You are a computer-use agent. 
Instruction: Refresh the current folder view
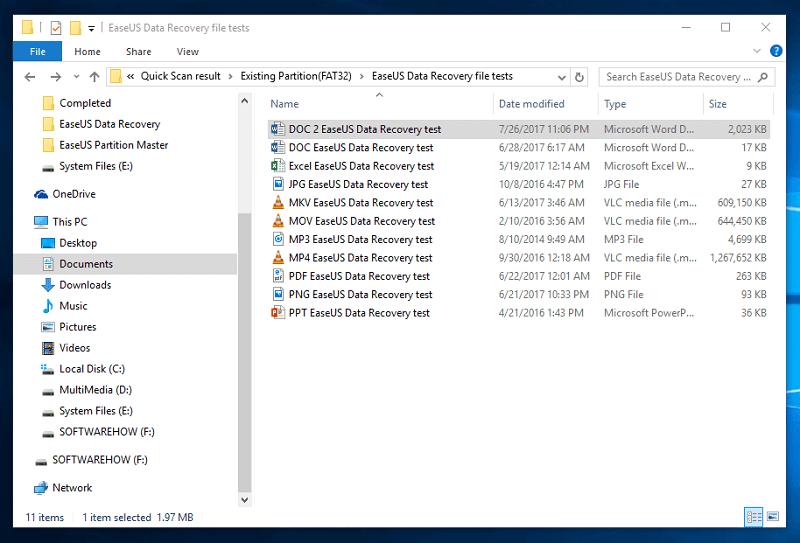pyautogui.click(x=579, y=77)
